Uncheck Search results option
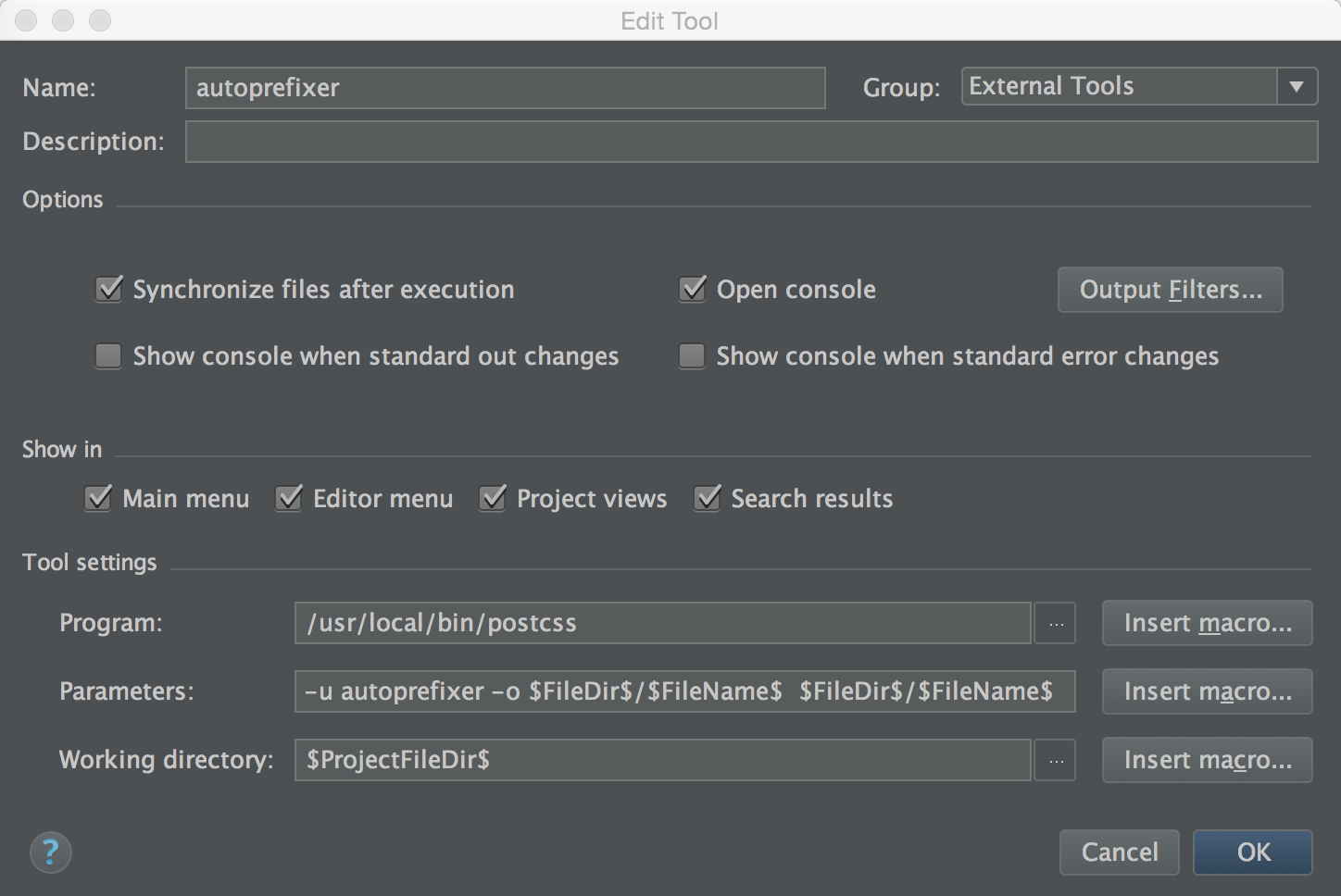This screenshot has width=1341, height=896. pyautogui.click(x=708, y=499)
